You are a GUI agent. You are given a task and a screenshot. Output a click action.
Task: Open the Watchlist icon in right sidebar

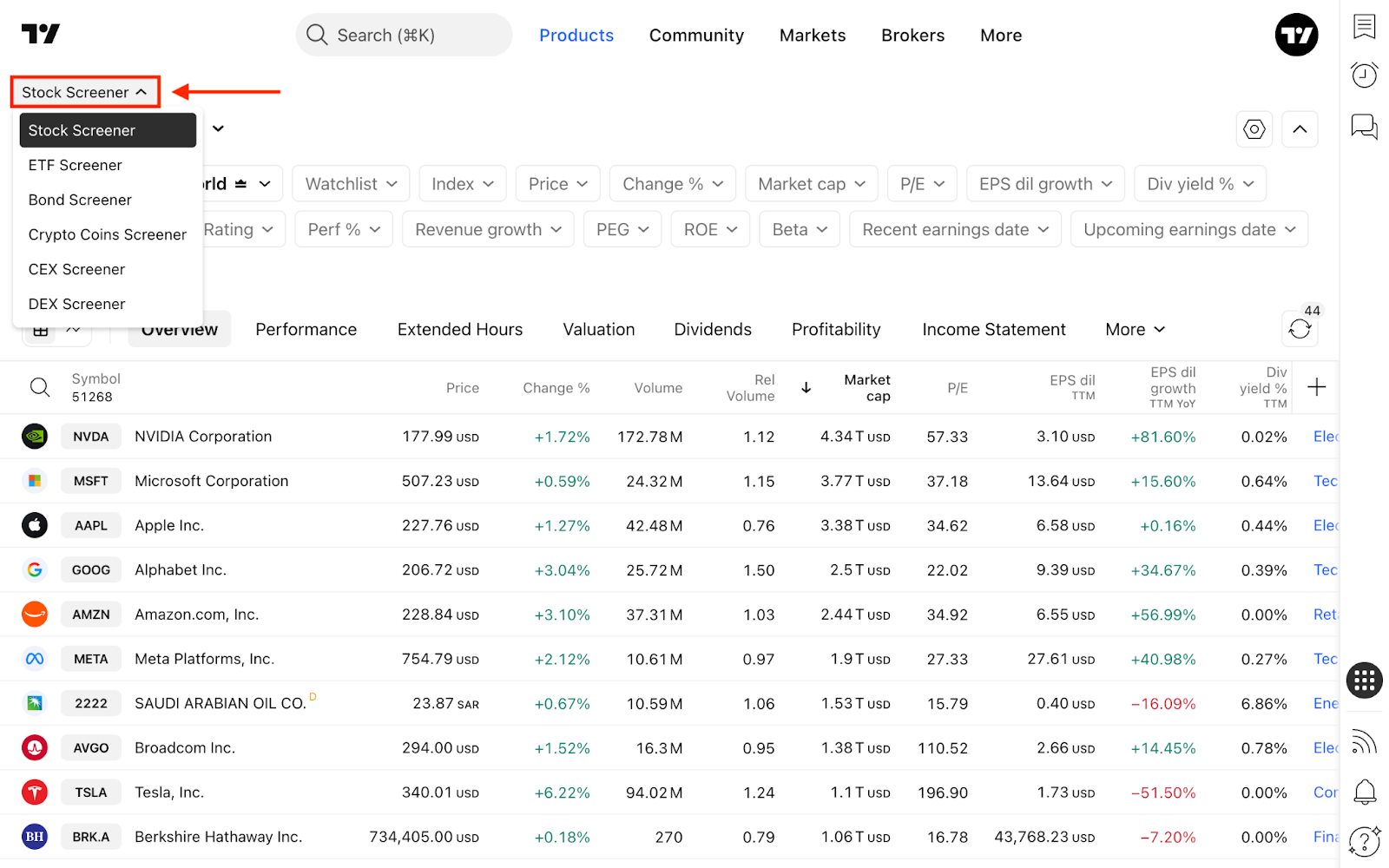(x=1364, y=27)
